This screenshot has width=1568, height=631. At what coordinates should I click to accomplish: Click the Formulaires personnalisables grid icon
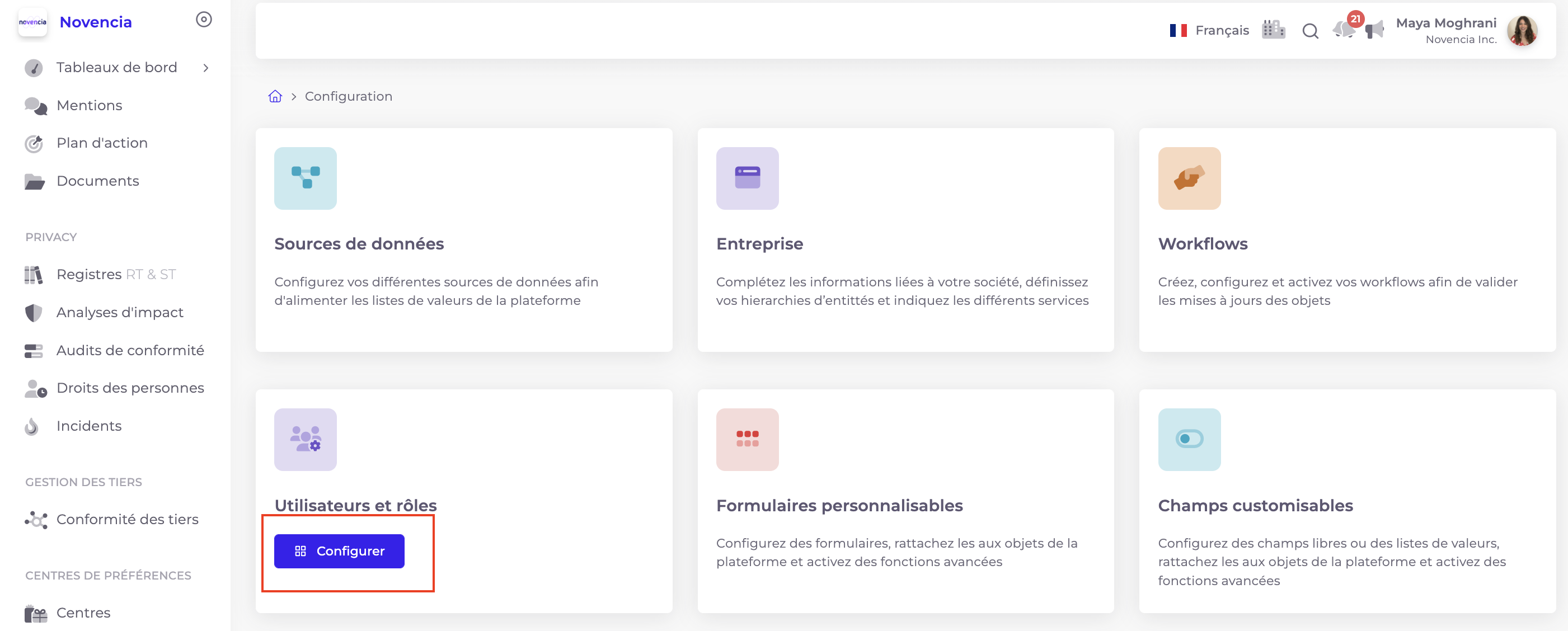[747, 439]
